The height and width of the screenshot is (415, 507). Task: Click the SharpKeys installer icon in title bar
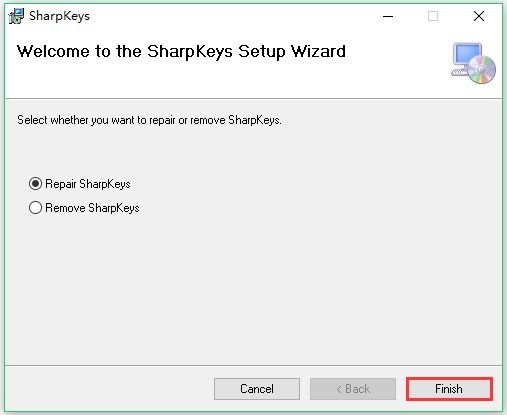[16, 16]
